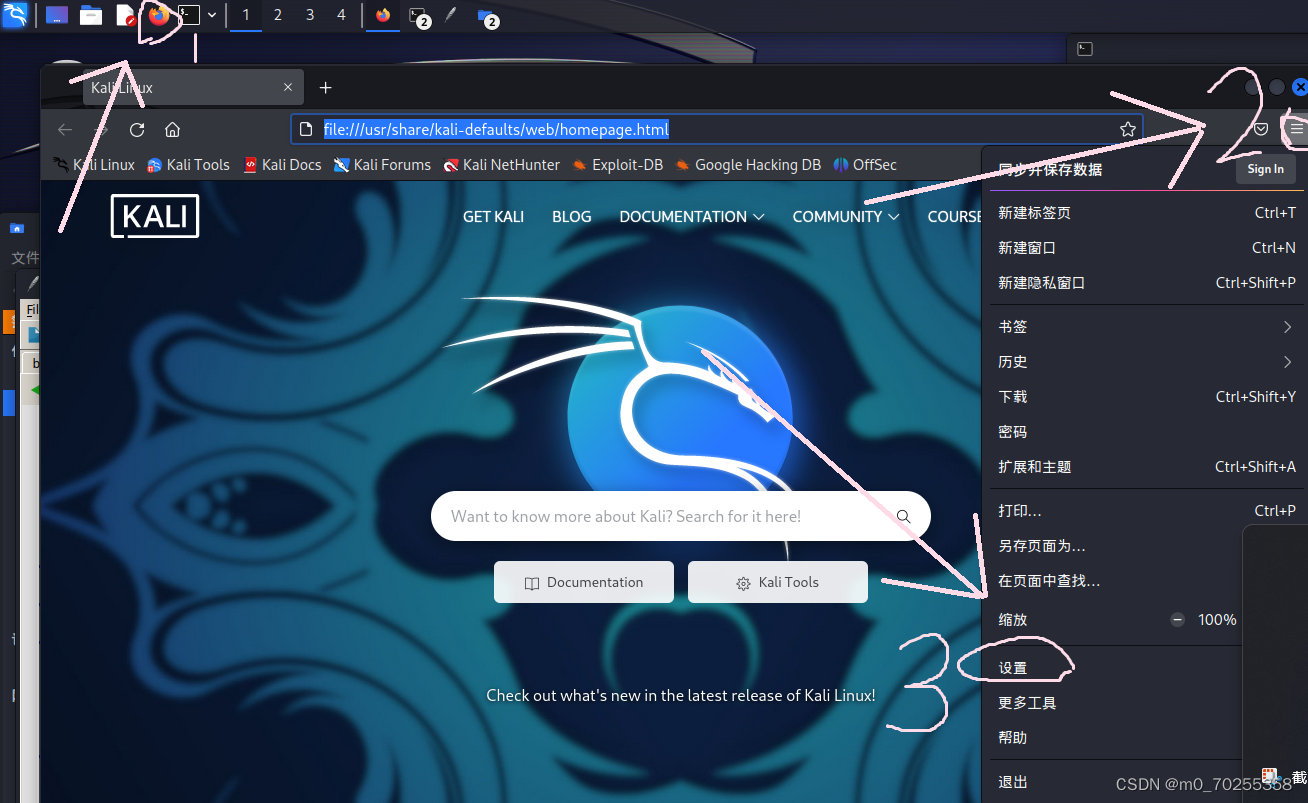1308x803 pixels.
Task: Switch to workspace 4
Action: click(342, 15)
